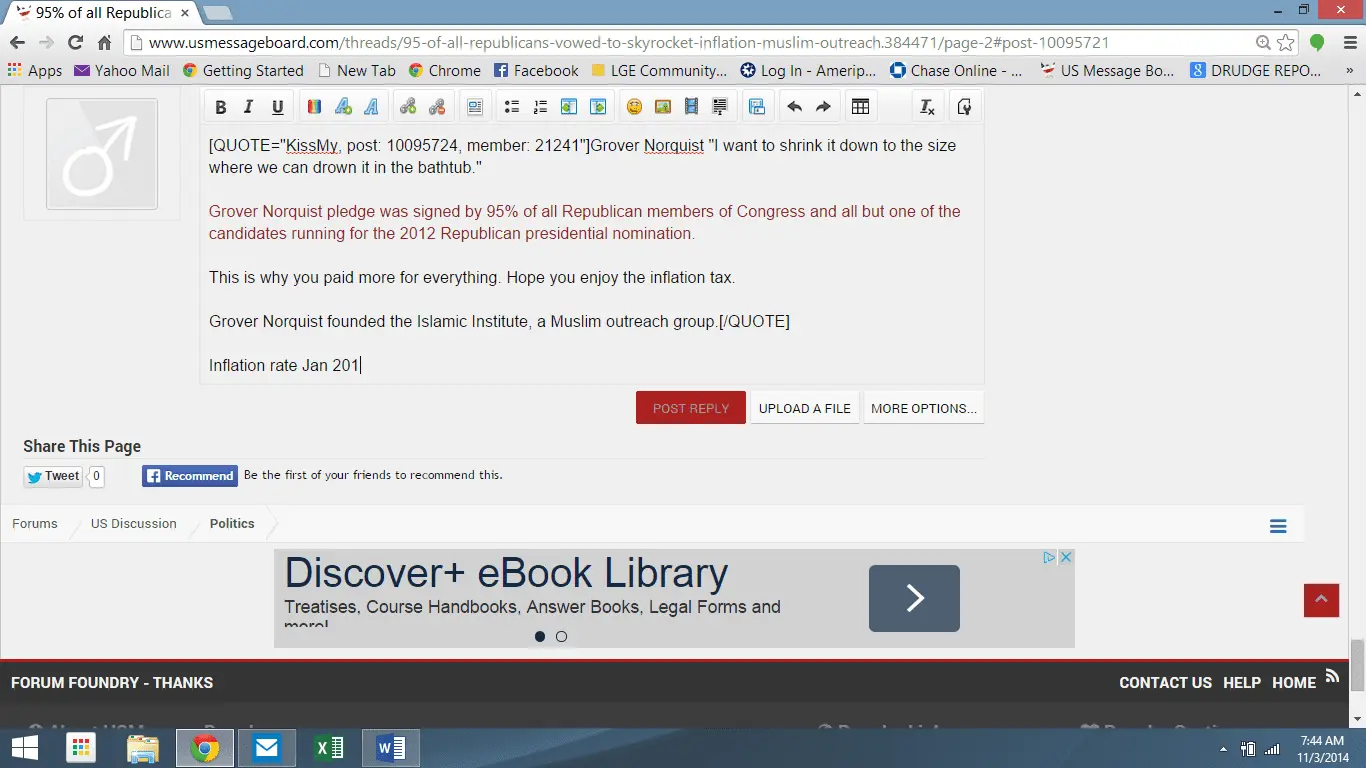
Task: Open the forum hamburger menu in breadcrumb
Action: coord(1278,526)
